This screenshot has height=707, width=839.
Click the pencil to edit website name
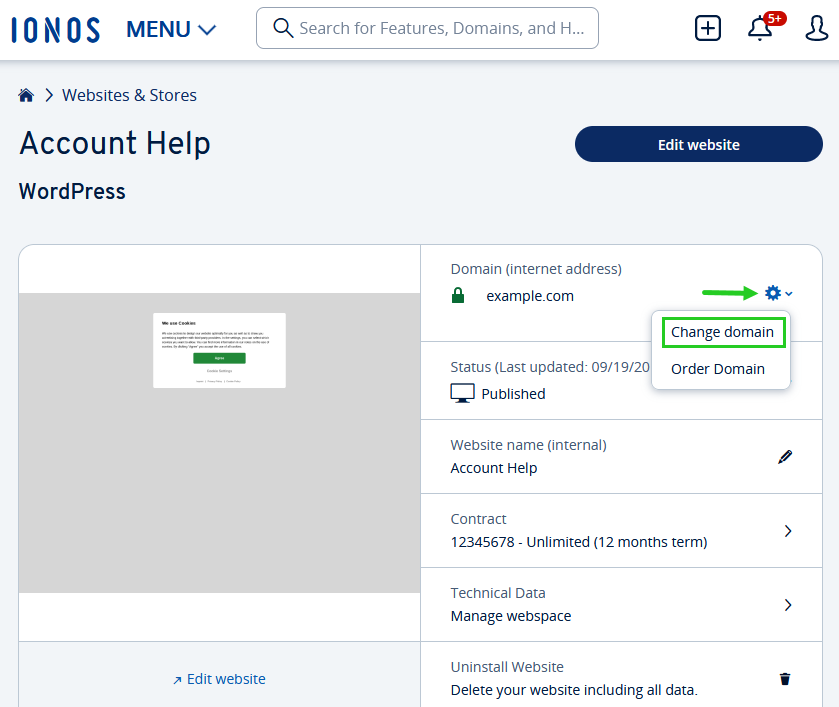point(785,457)
